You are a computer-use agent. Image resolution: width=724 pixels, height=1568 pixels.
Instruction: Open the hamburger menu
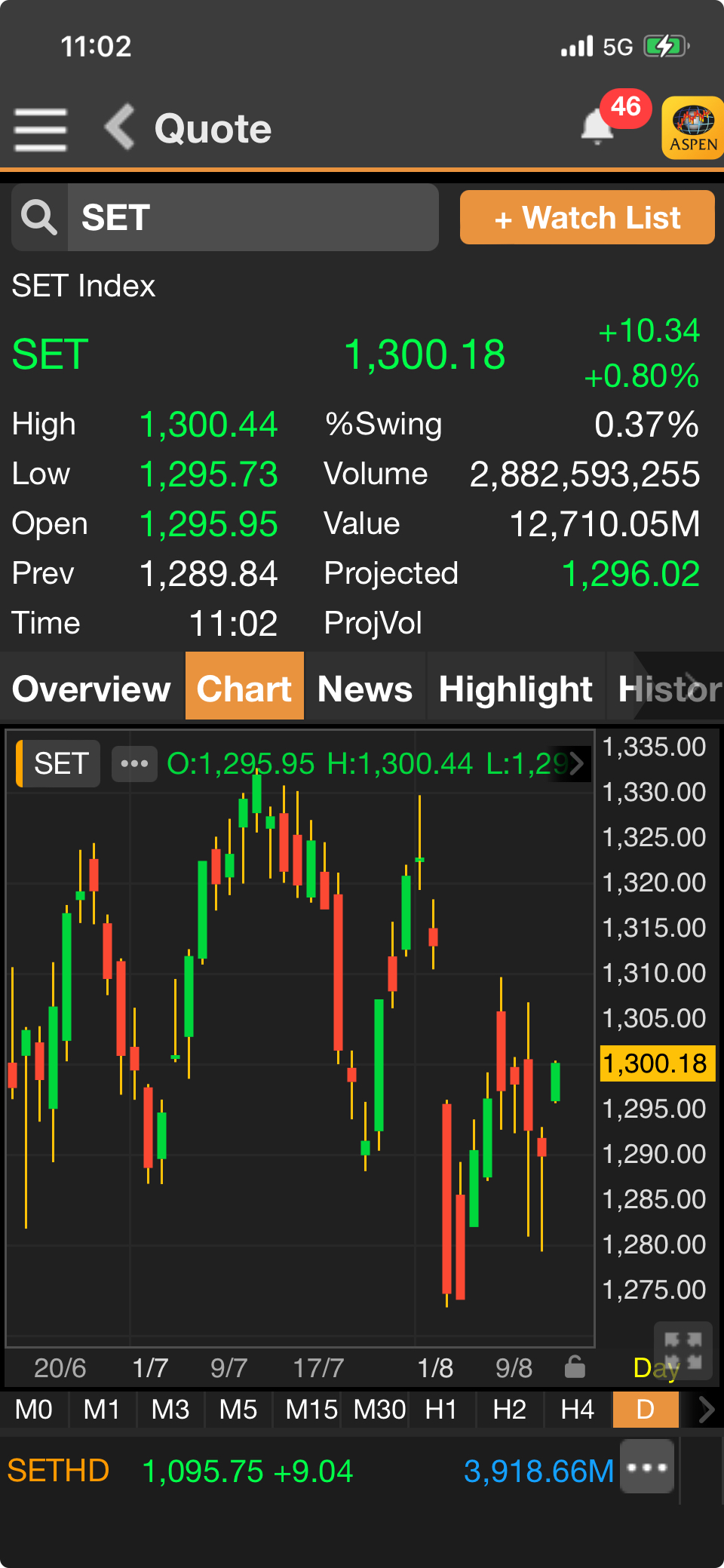[x=41, y=129]
